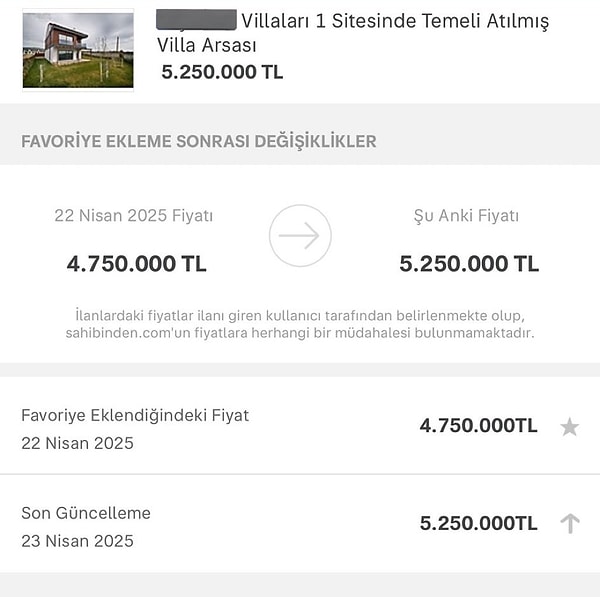
Task: Click the '22 Nisan 2025' date in the favorite row
Action: 77,443
